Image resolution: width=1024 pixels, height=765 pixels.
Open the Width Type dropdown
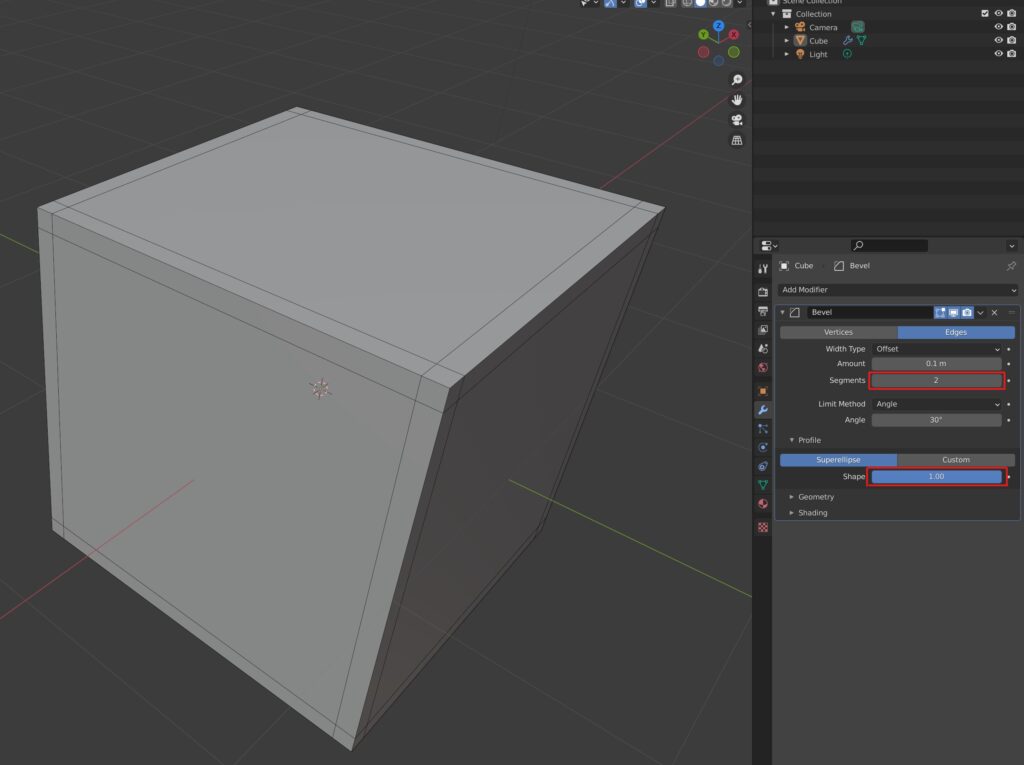coord(937,348)
